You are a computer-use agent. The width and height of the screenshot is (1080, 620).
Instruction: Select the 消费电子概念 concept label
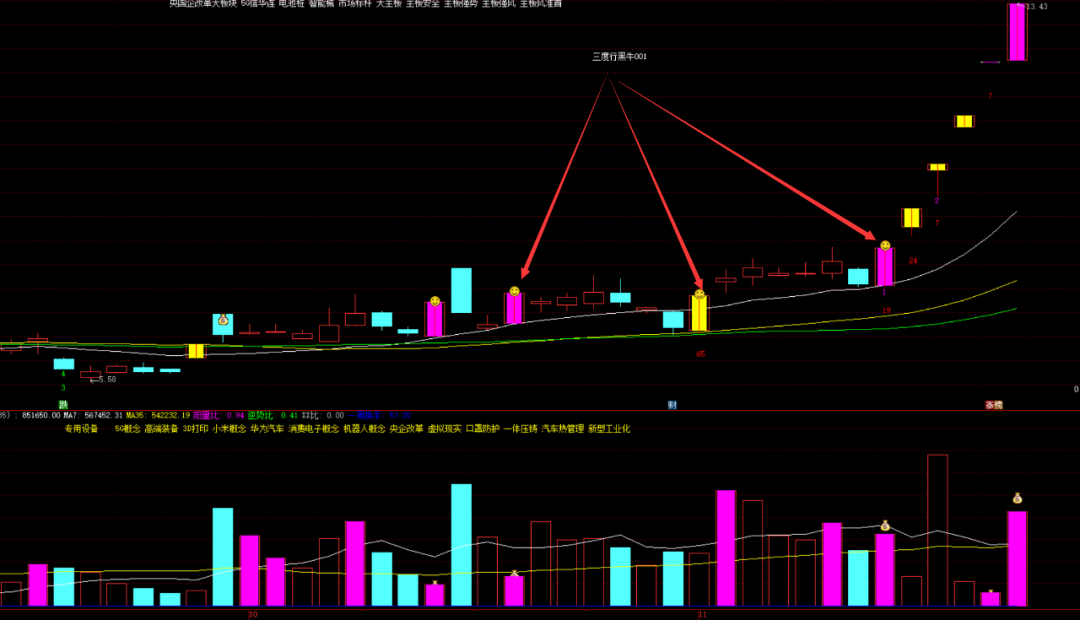pyautogui.click(x=313, y=428)
